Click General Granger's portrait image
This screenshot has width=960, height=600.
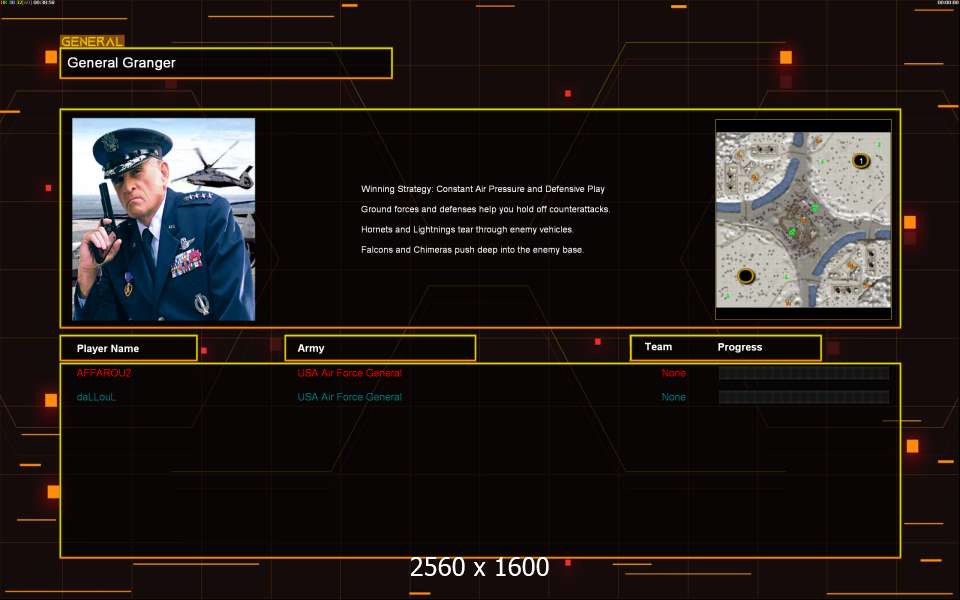(x=163, y=219)
